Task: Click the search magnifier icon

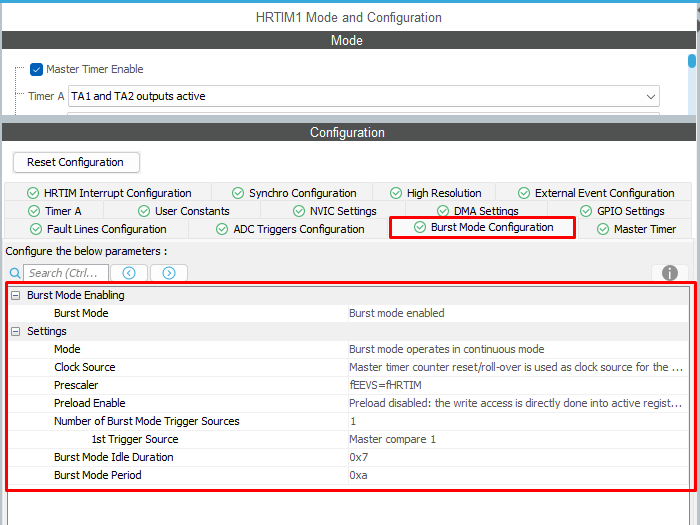Action: 15,273
